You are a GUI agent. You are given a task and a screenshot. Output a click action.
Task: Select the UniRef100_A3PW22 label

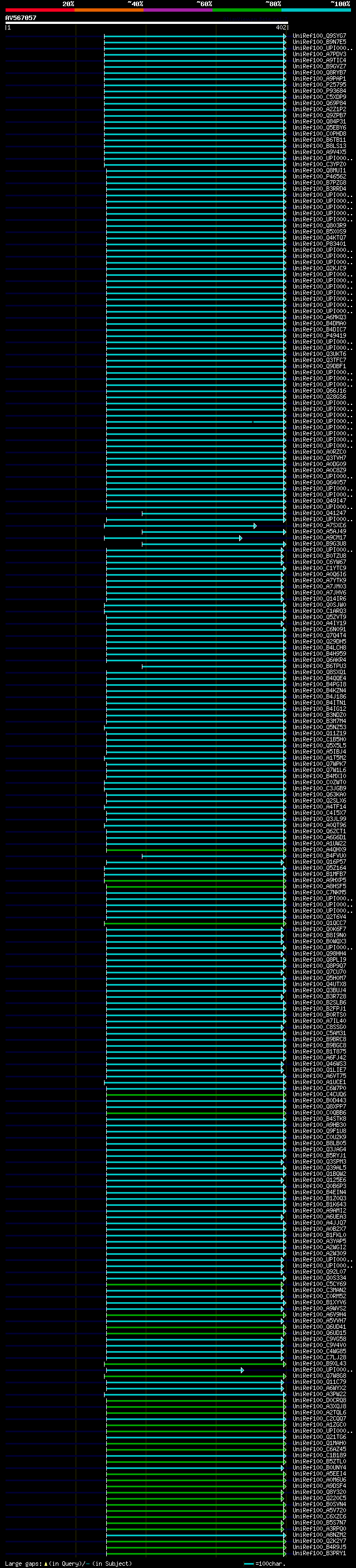(x=319, y=1394)
